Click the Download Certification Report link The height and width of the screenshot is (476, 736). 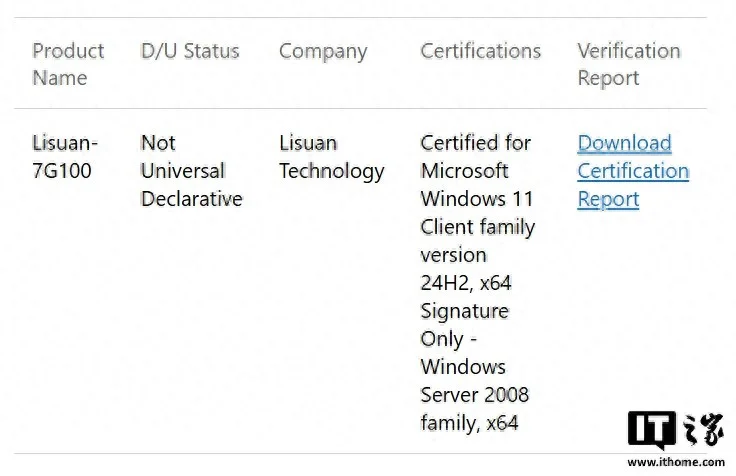632,171
